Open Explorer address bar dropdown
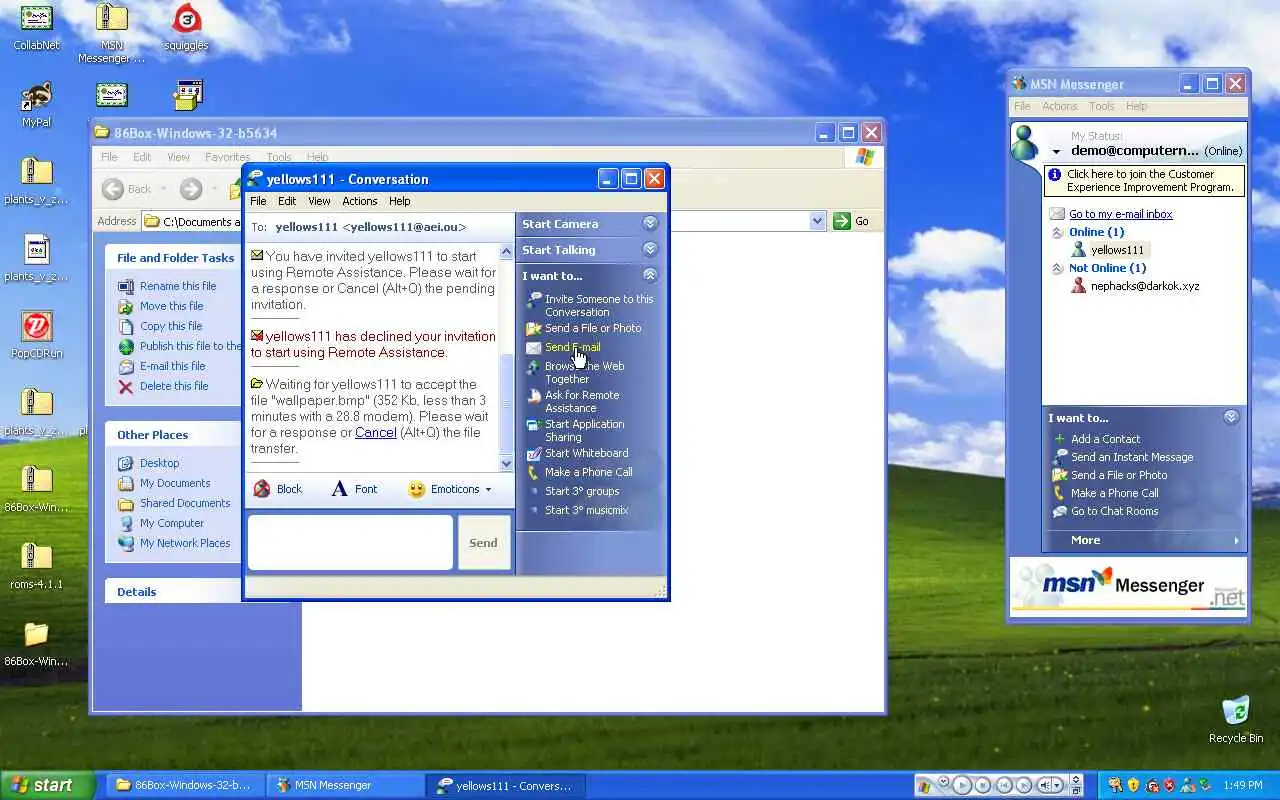Screen dimensions: 1280x800 (x=817, y=221)
